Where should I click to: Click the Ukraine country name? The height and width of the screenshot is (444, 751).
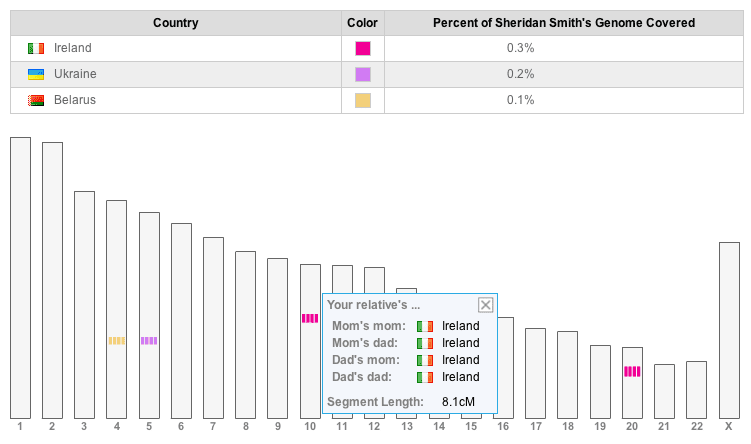point(75,74)
